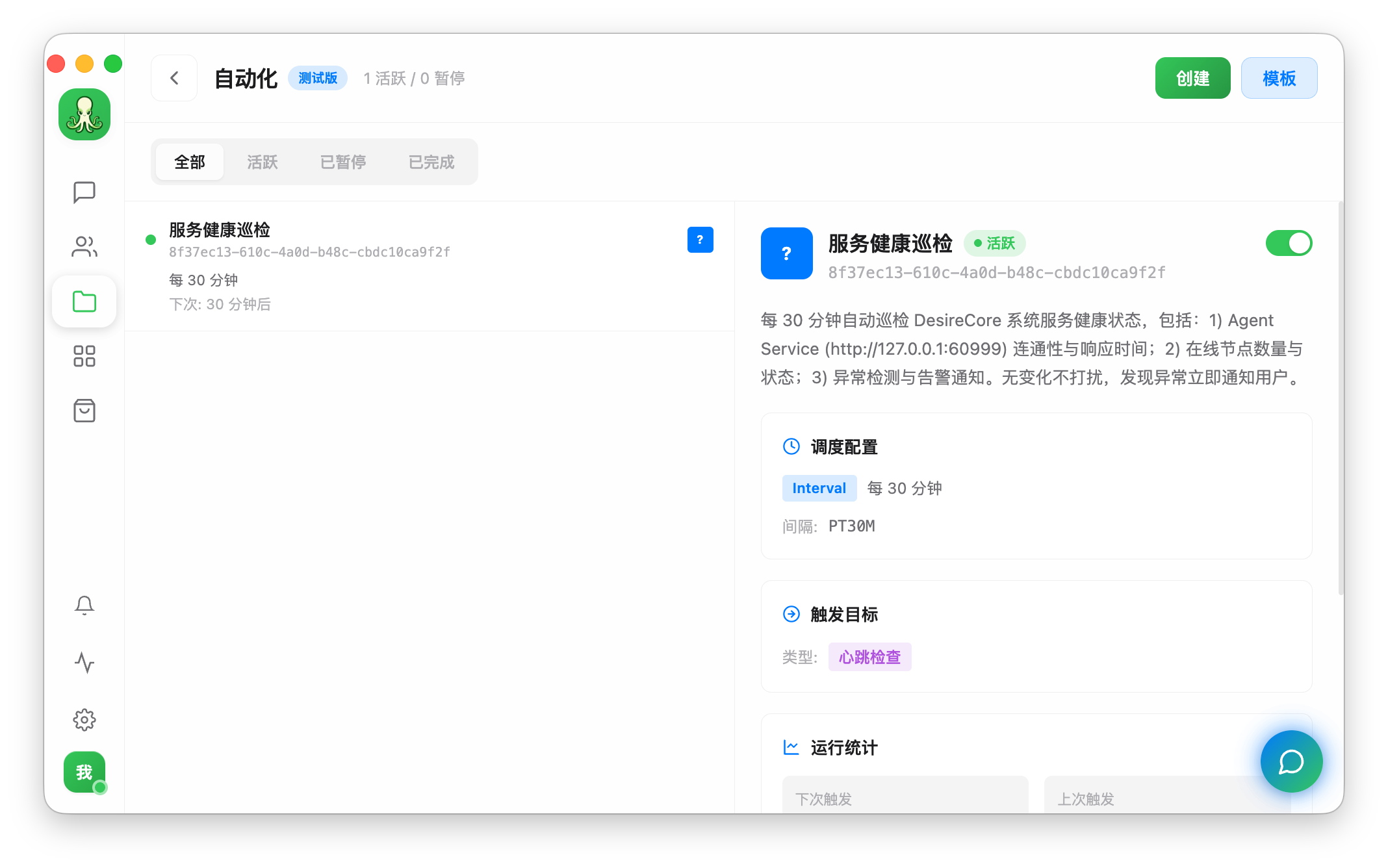Click the octopus avatar at top left
Screen dimensions: 1388x868
click(84, 114)
